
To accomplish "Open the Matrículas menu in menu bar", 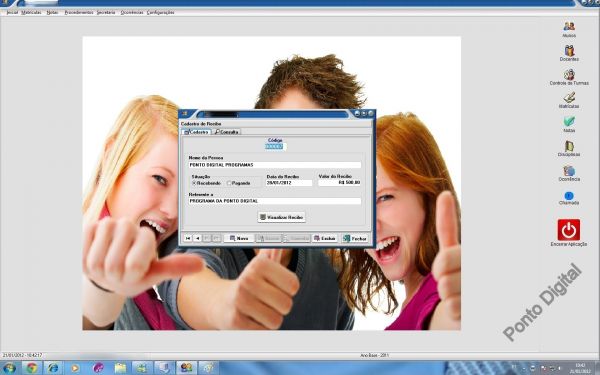I will 31,13.
